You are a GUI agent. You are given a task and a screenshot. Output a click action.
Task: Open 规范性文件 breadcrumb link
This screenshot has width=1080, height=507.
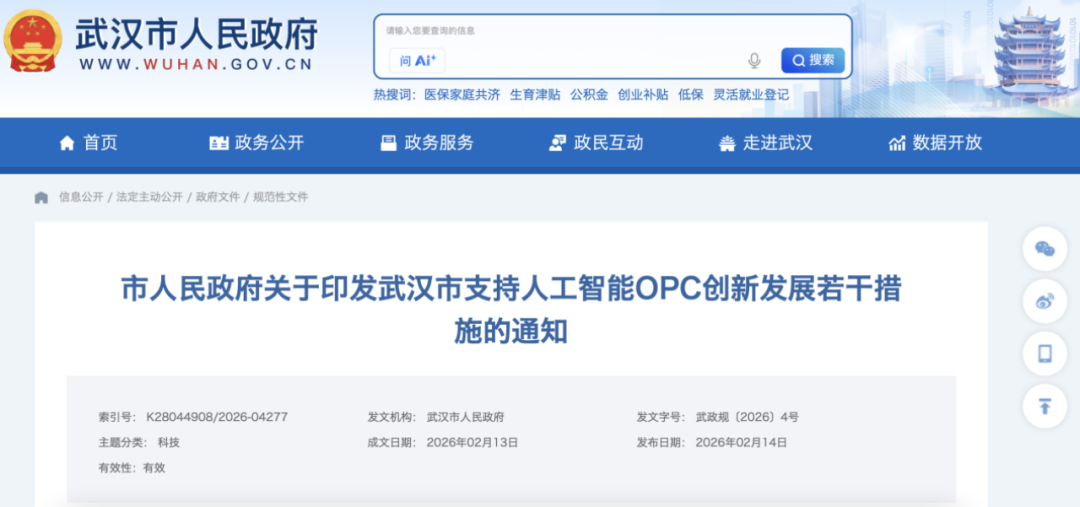(281, 197)
